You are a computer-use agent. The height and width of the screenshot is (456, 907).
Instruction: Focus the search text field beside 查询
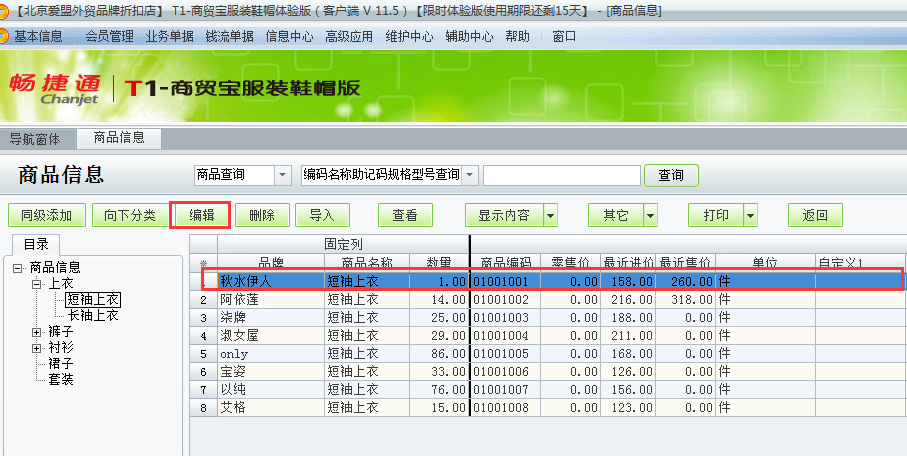tap(562, 175)
